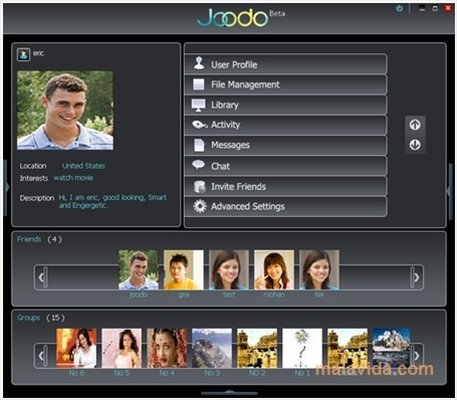
Task: Open group NO 2 thumbnail
Action: pyautogui.click(x=257, y=348)
